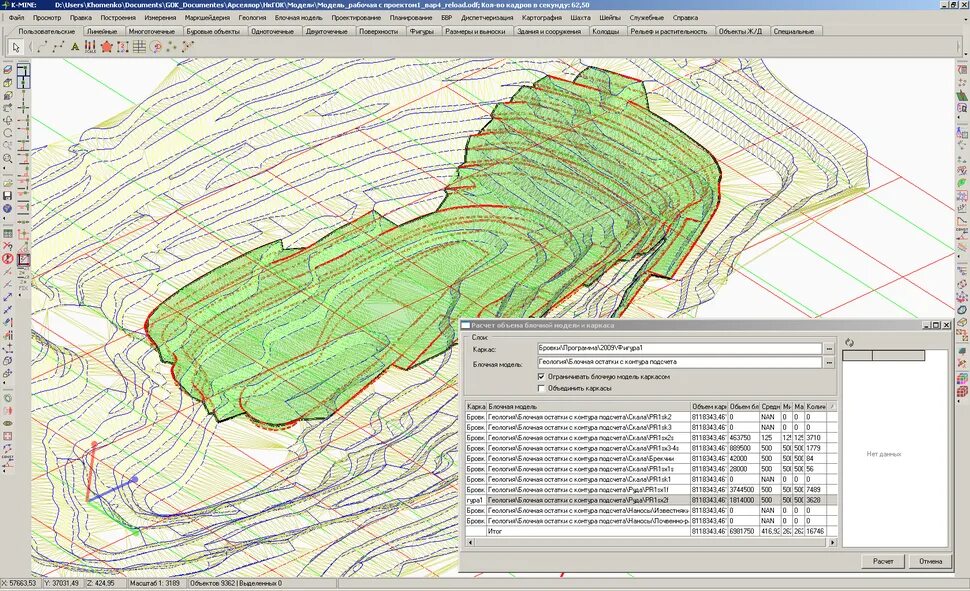Switch to the Специальные tab
This screenshot has height=591, width=970.
[794, 31]
